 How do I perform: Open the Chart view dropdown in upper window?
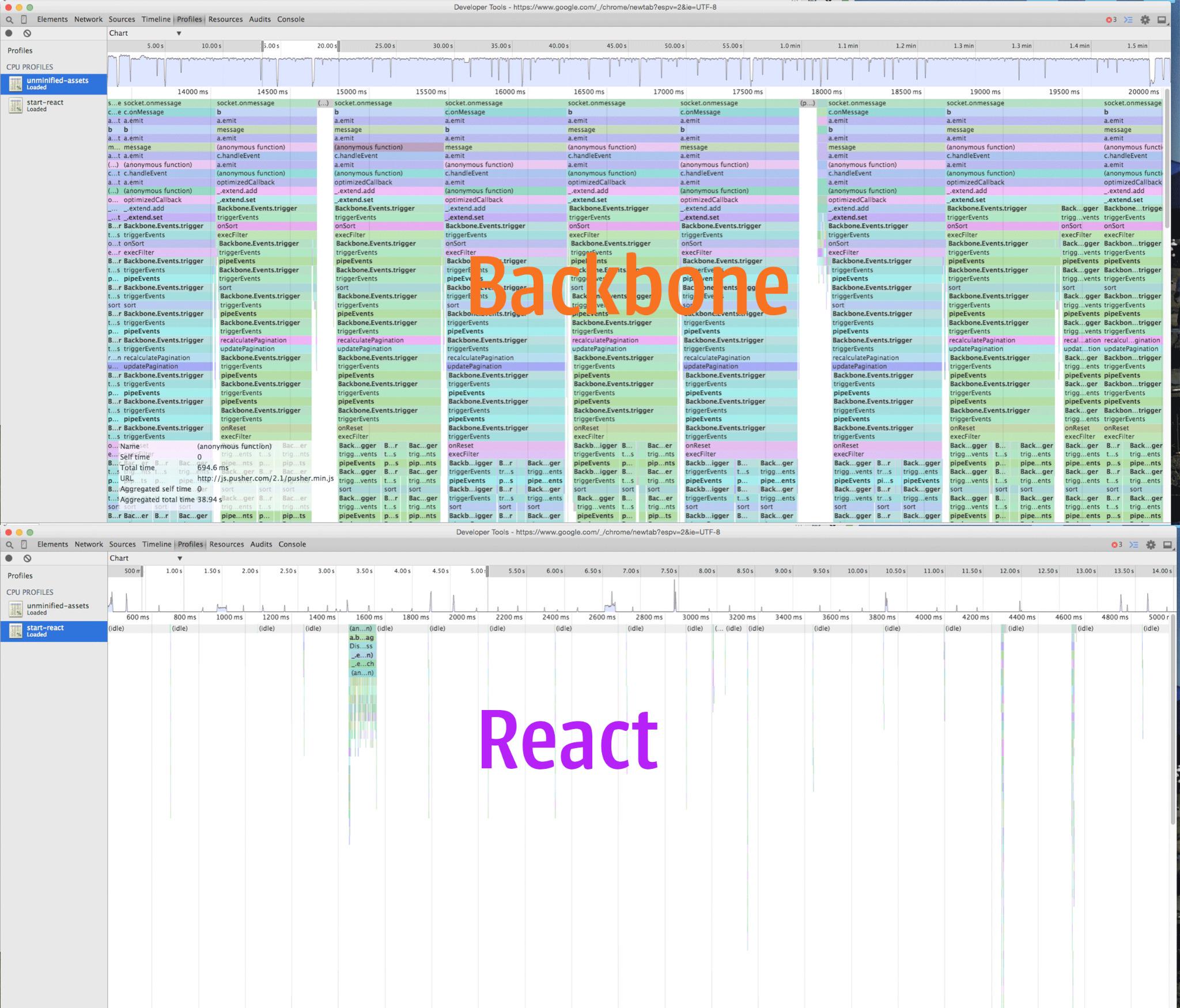(x=145, y=33)
